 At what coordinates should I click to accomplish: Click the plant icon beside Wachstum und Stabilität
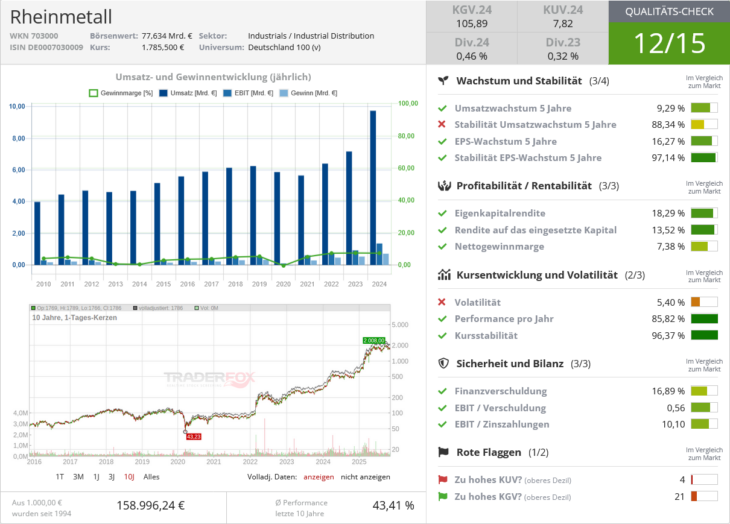[x=442, y=81]
